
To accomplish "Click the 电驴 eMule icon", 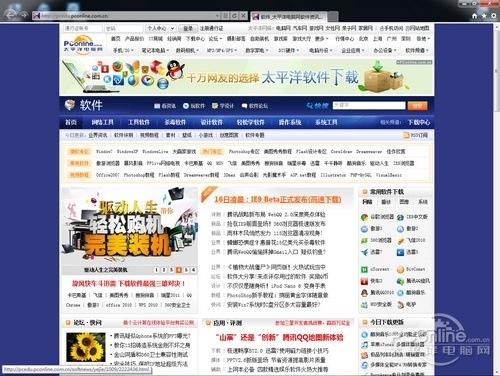I will coord(400,304).
